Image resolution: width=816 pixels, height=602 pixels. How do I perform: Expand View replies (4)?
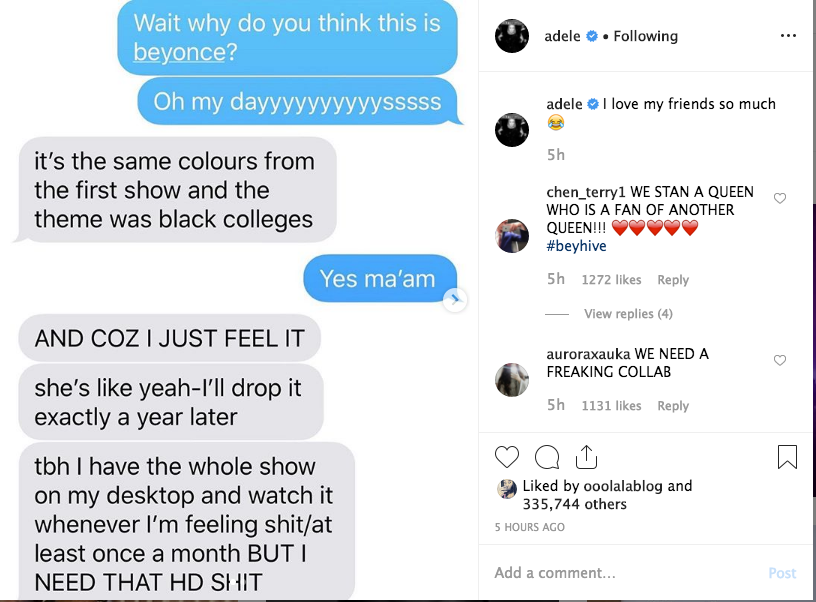[x=628, y=314]
